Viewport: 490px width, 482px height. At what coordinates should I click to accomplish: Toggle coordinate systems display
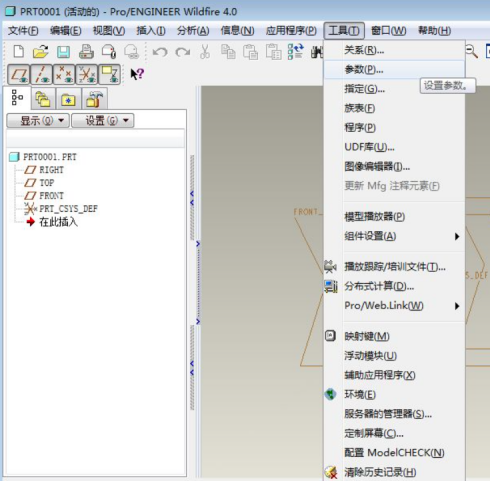(87, 74)
